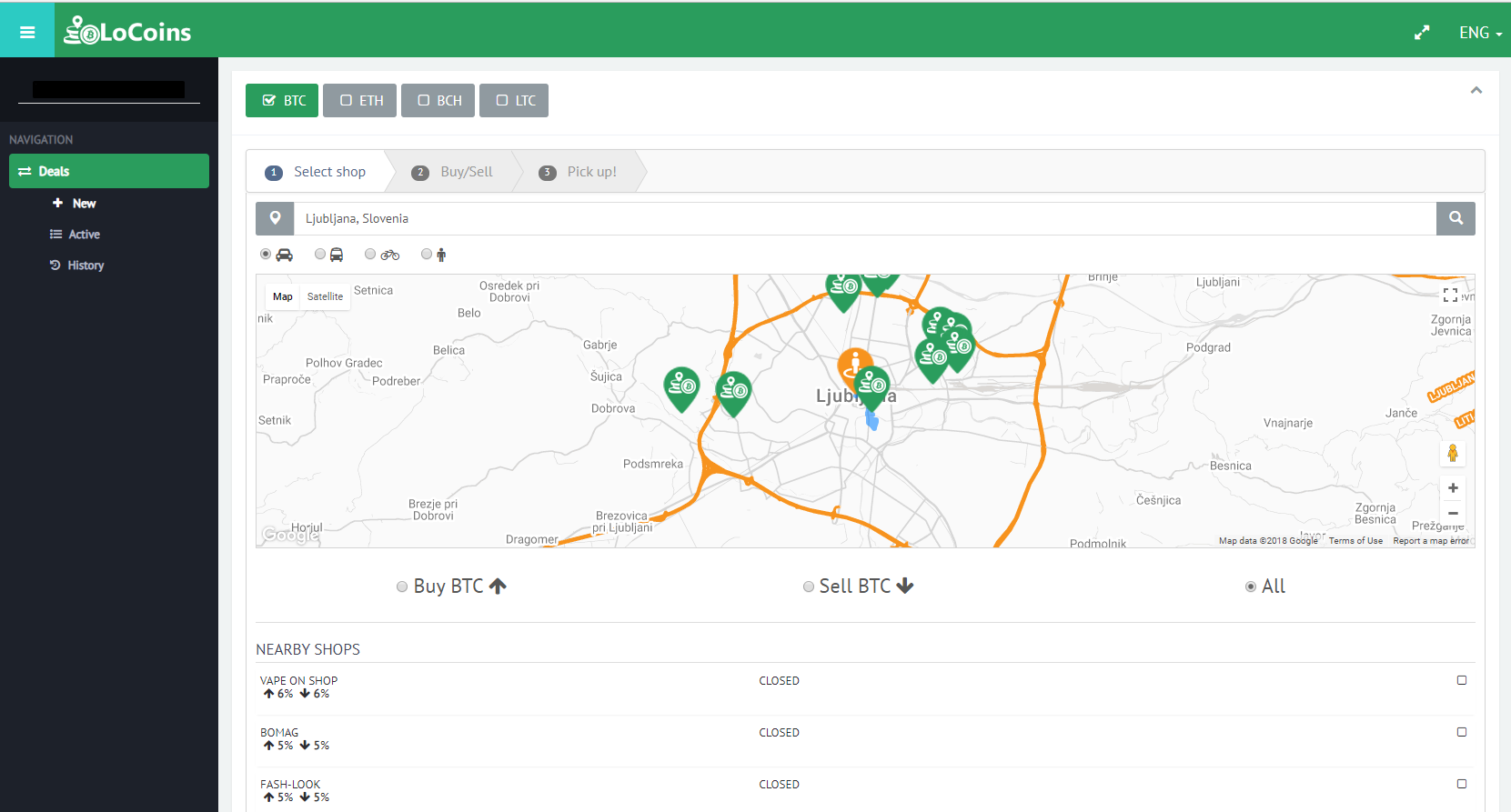This screenshot has width=1511, height=812.
Task: Click the orange person location marker
Action: click(853, 364)
